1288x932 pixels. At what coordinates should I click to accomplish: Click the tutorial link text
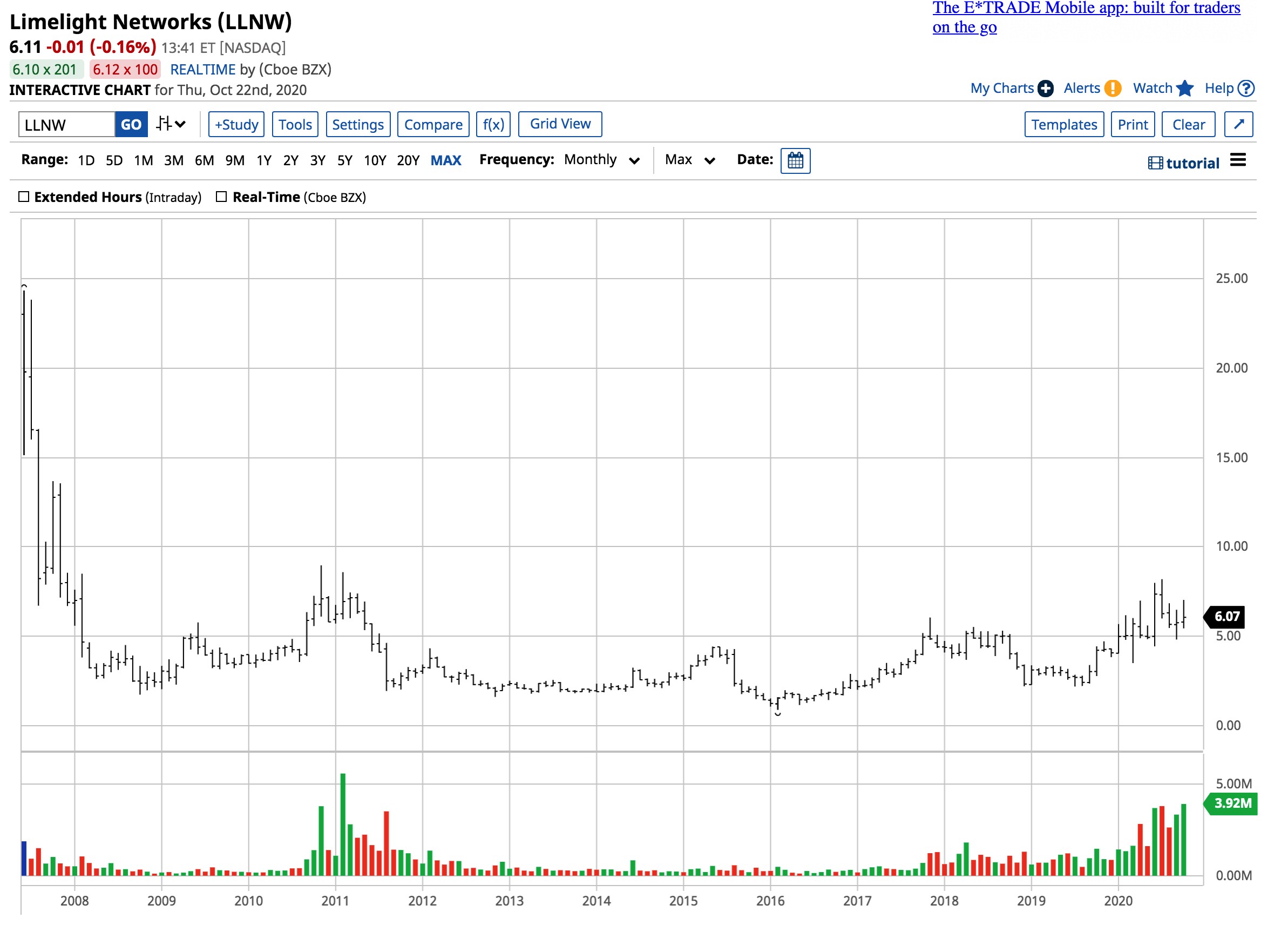1192,164
